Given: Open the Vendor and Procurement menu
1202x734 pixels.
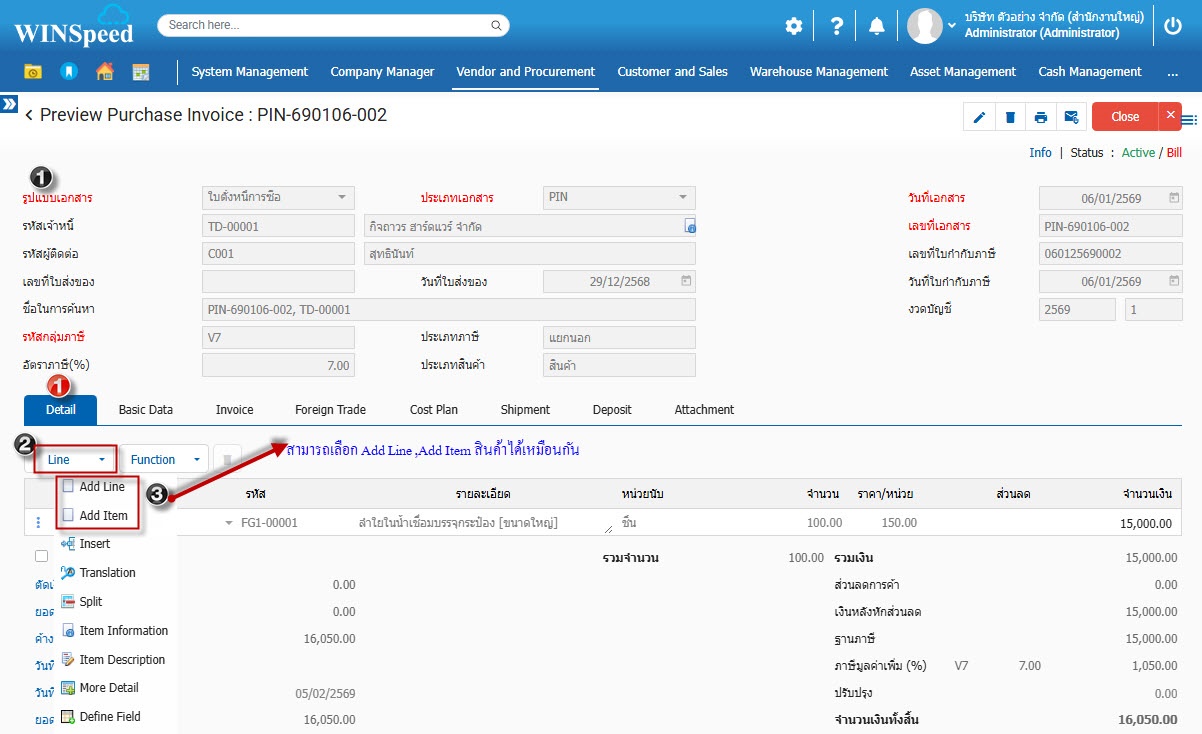Looking at the screenshot, I should 525,72.
